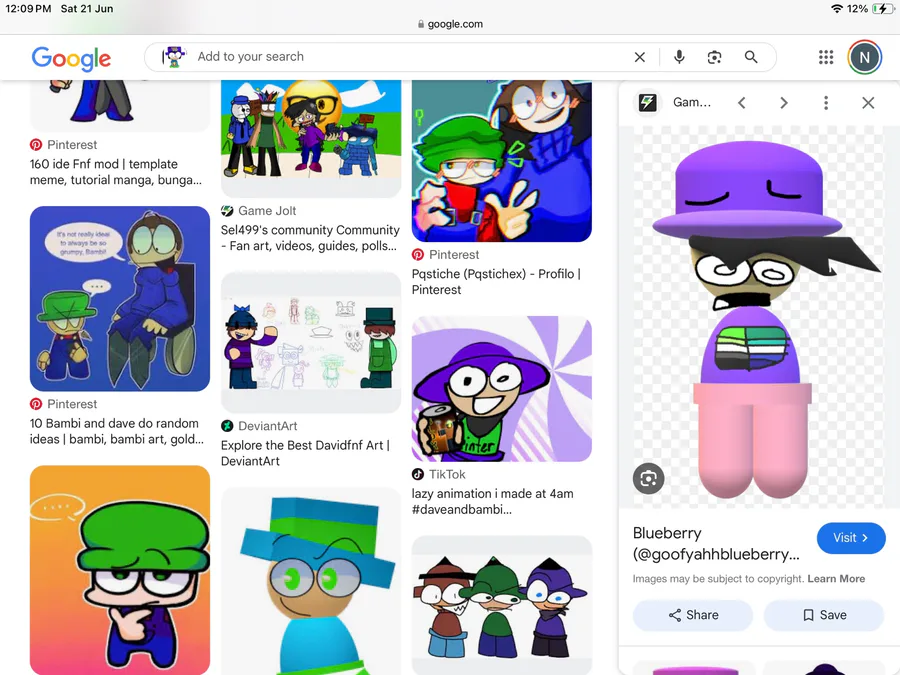Click the TikTok source label

pos(447,474)
